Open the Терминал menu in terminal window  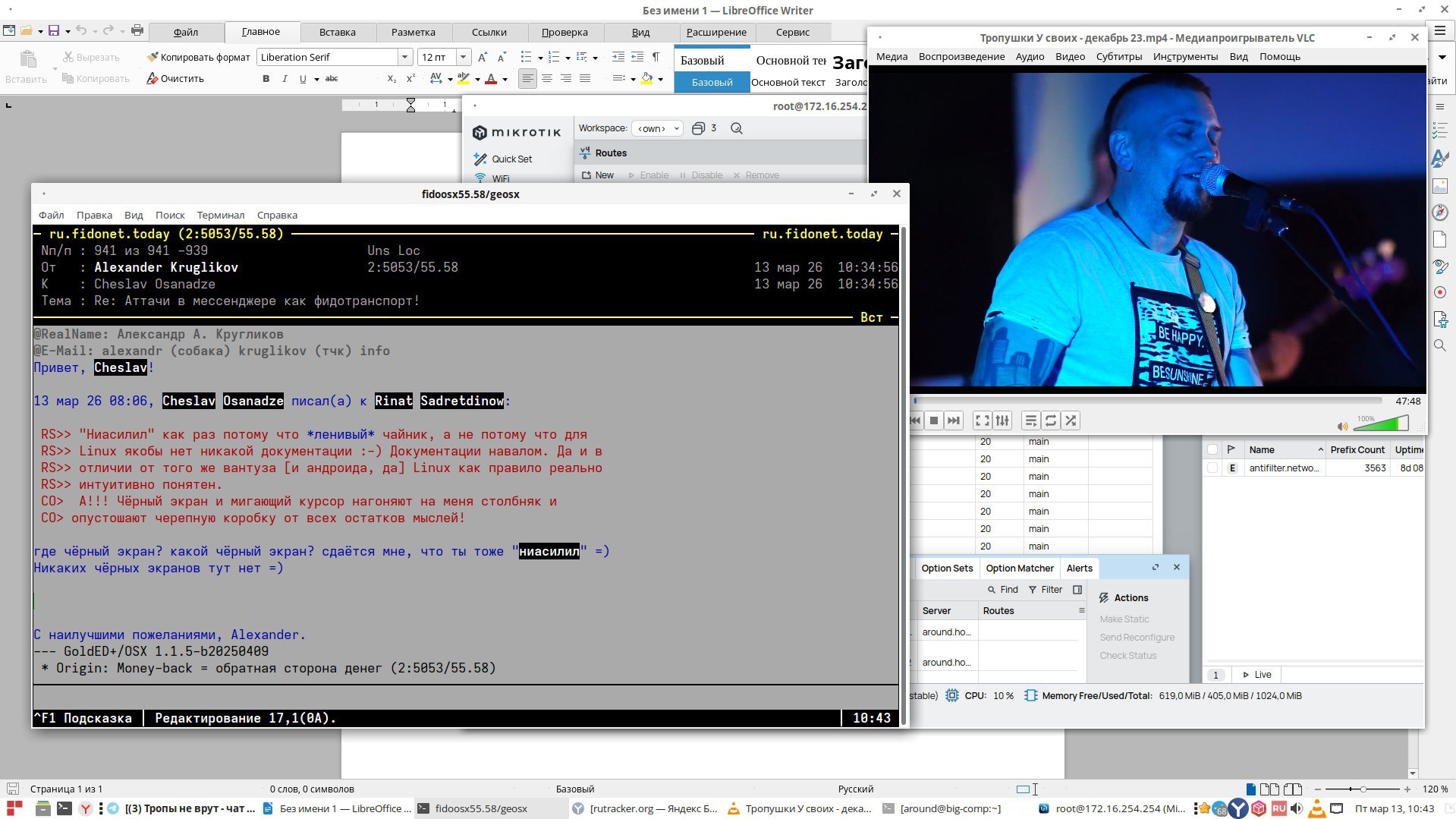click(220, 215)
